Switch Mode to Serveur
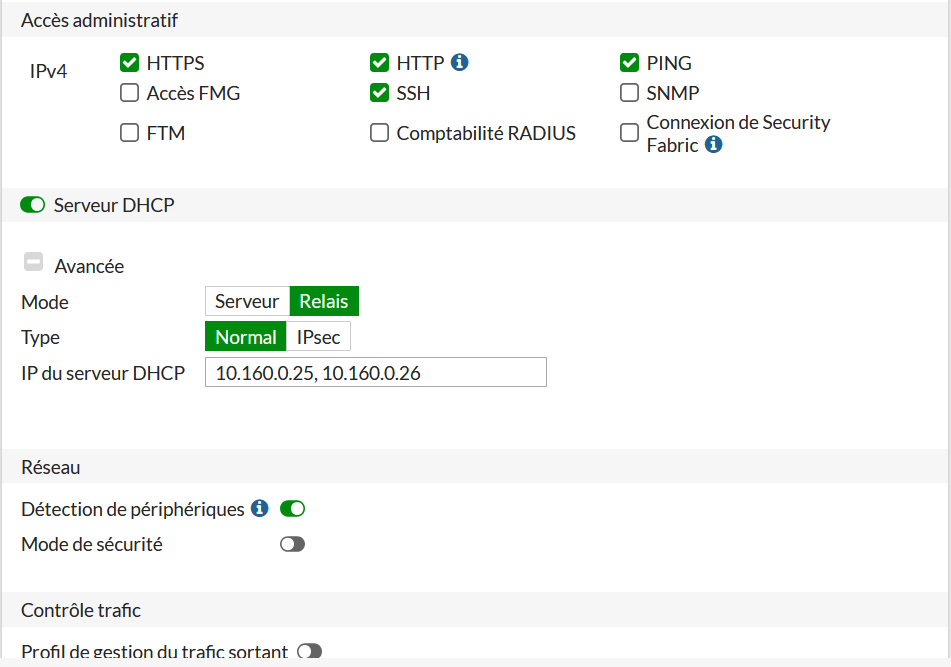The image size is (951, 667). pyautogui.click(x=247, y=301)
